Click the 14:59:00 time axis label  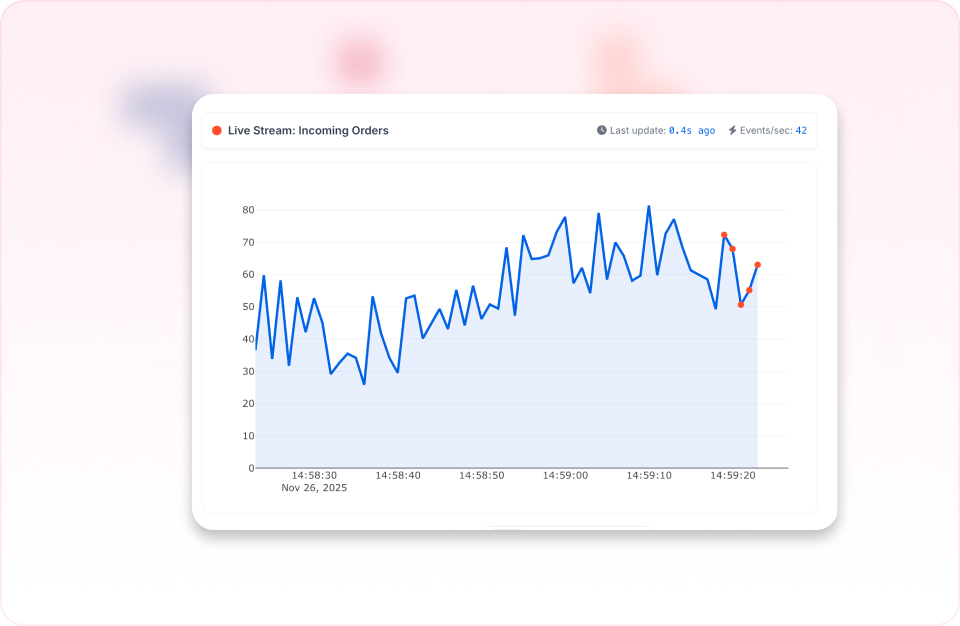[x=565, y=476]
